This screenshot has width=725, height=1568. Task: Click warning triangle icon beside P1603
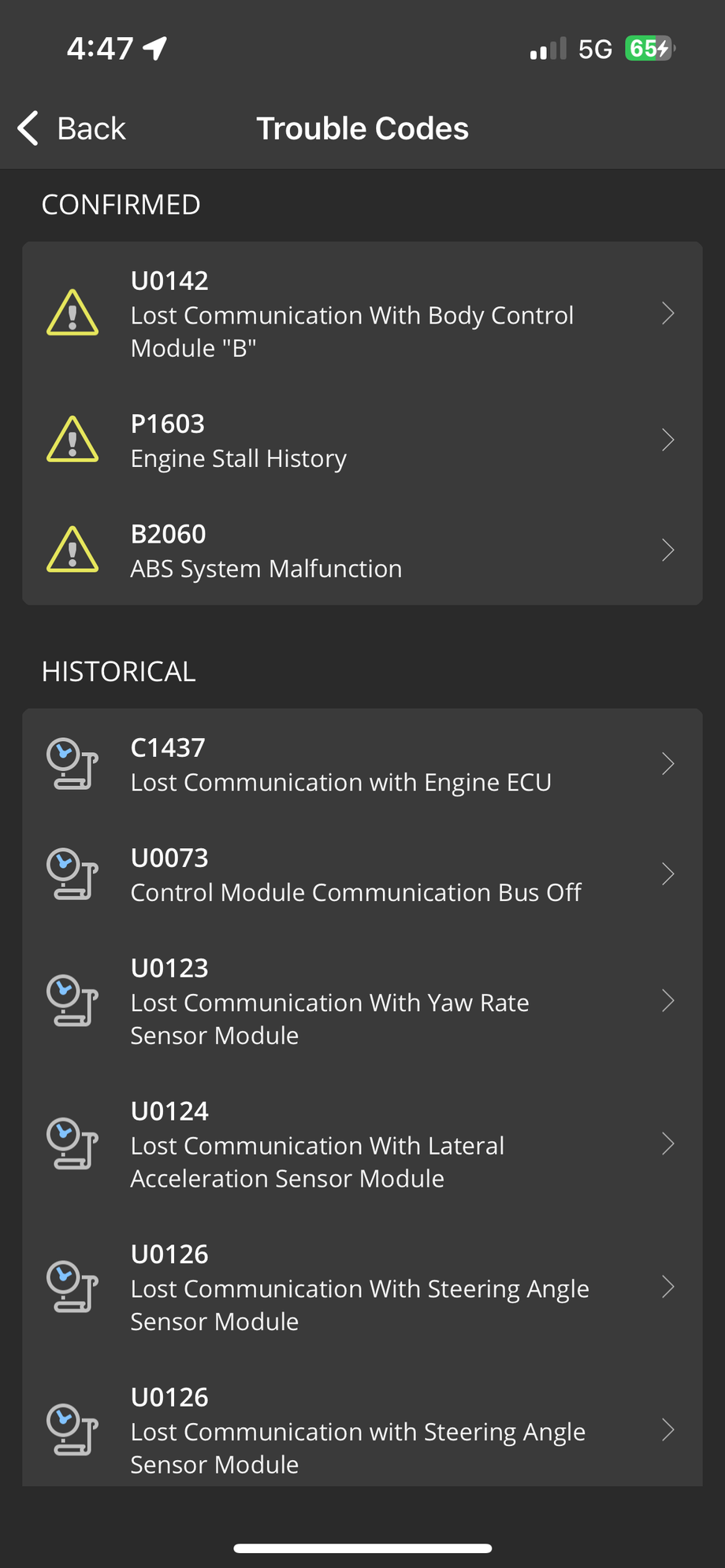click(x=72, y=439)
